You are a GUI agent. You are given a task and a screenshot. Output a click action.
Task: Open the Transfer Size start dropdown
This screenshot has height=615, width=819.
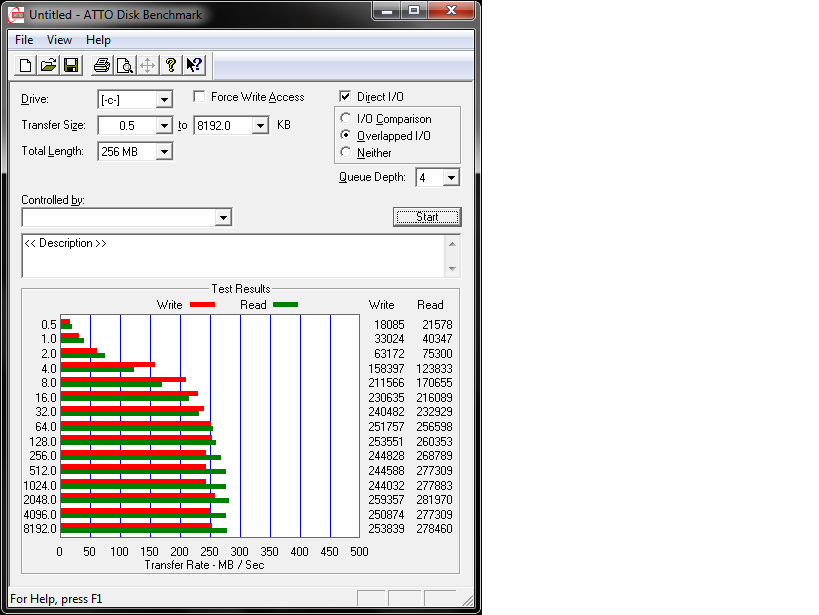point(164,125)
